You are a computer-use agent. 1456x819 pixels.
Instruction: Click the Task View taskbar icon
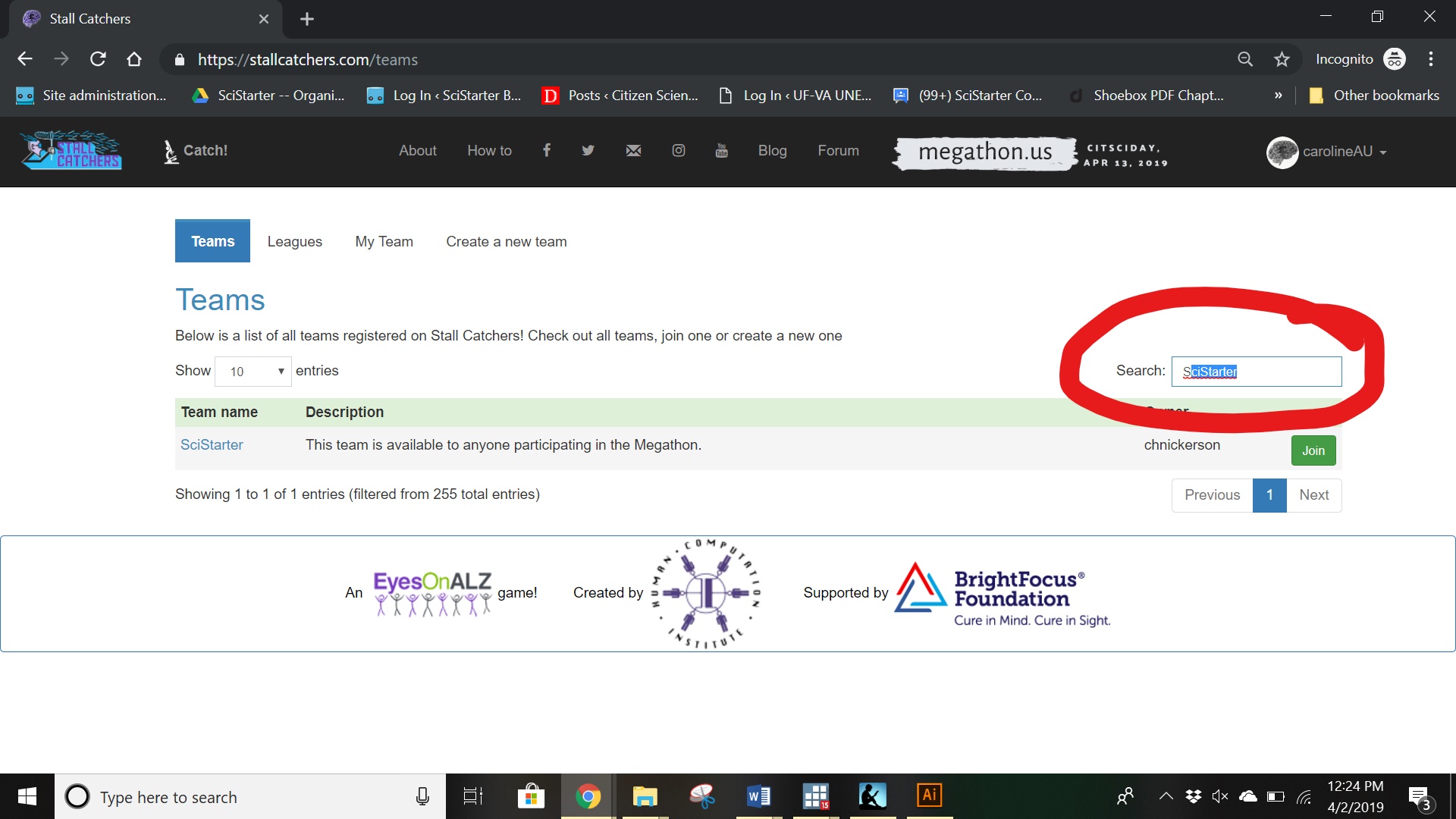click(x=473, y=796)
